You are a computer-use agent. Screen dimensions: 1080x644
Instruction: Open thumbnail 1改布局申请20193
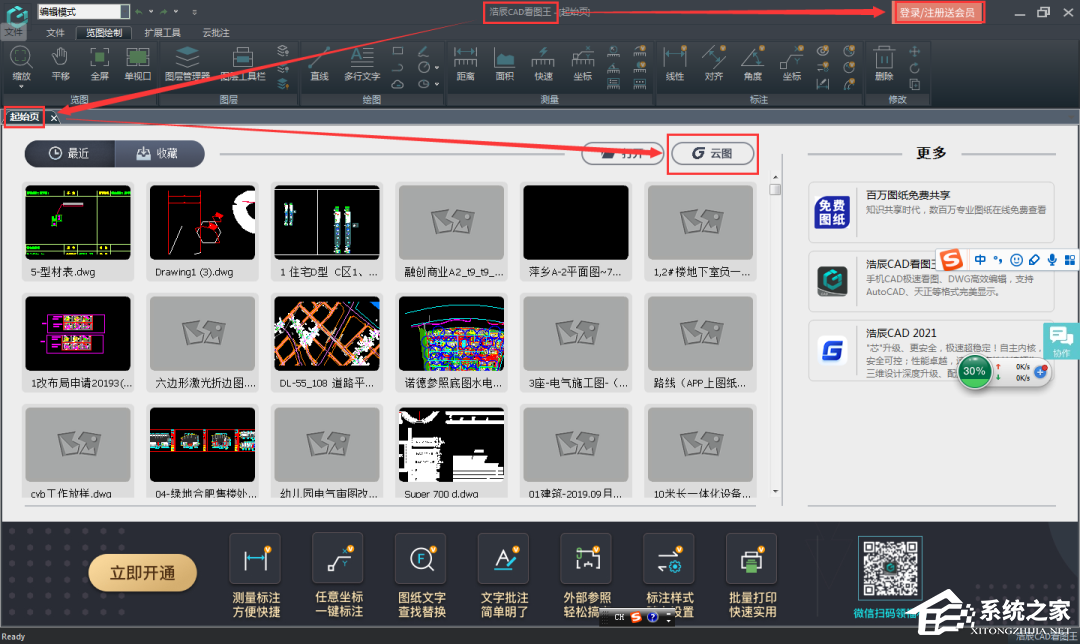tap(78, 334)
